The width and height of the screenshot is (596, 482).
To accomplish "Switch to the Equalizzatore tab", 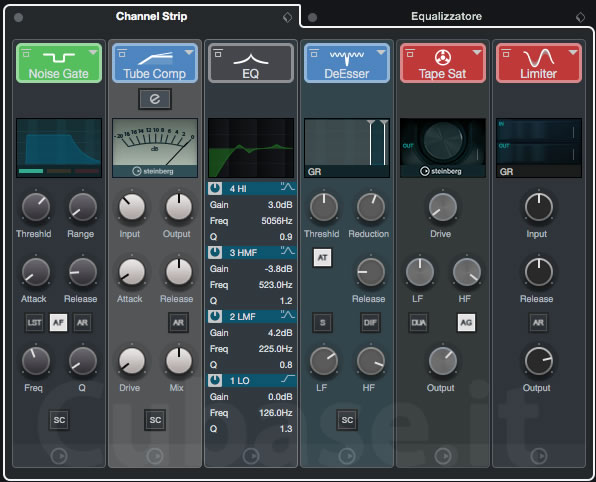I will (446, 16).
